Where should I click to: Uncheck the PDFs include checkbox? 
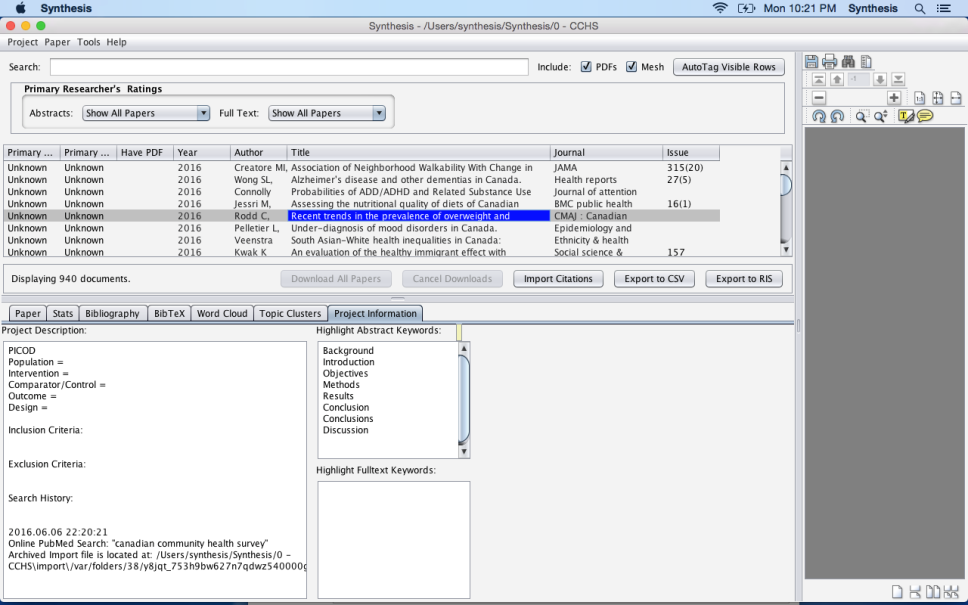[x=586, y=67]
